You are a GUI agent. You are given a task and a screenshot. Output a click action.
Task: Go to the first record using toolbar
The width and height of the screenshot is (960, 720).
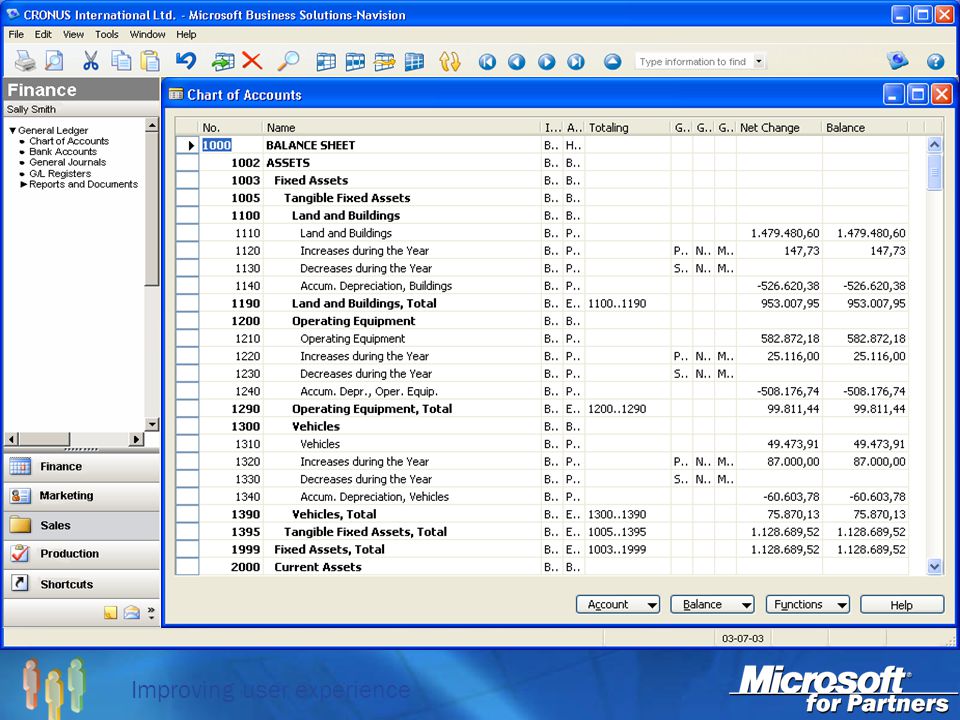[487, 62]
